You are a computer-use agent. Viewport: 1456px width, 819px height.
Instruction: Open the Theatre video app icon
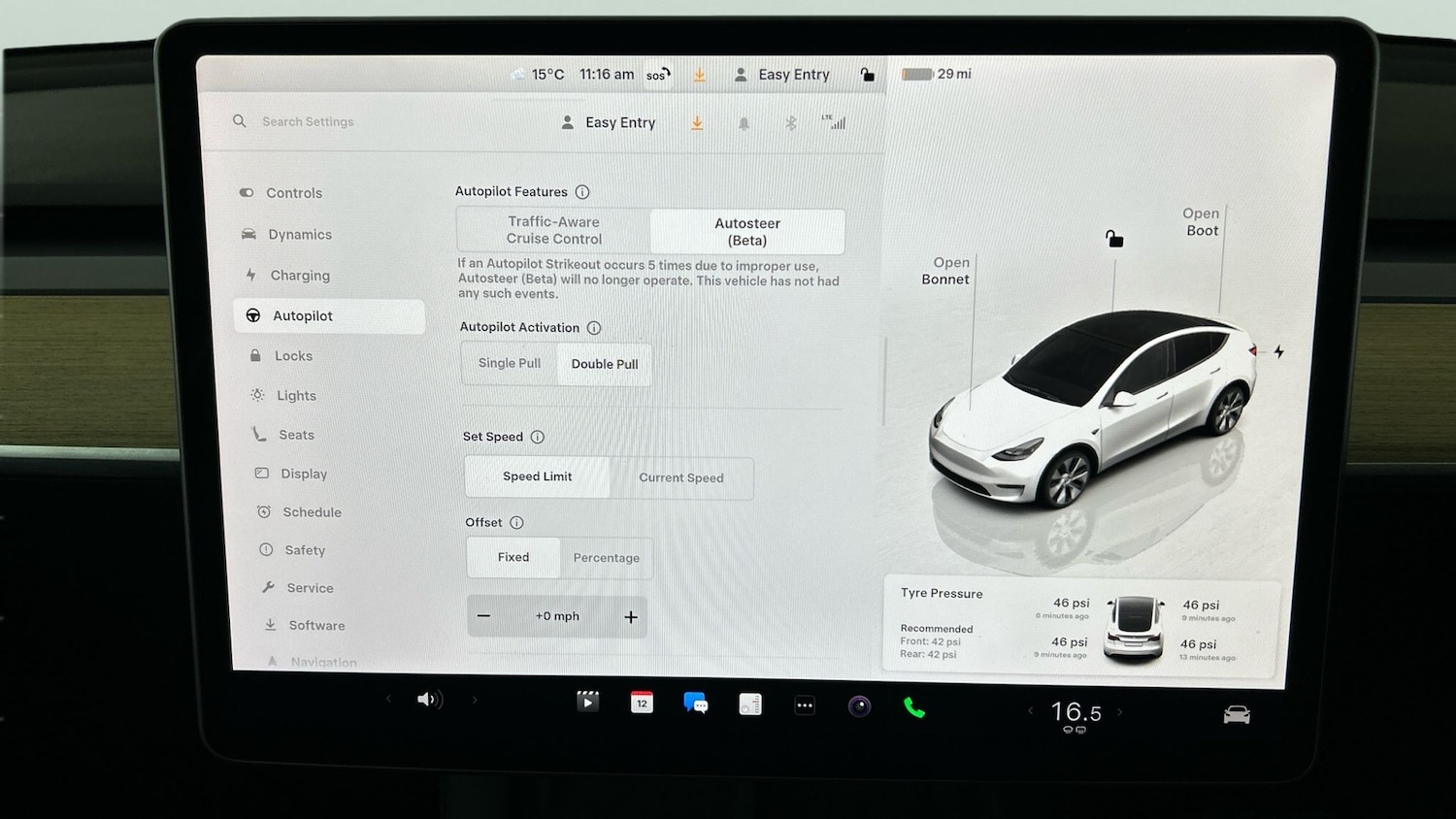(587, 701)
